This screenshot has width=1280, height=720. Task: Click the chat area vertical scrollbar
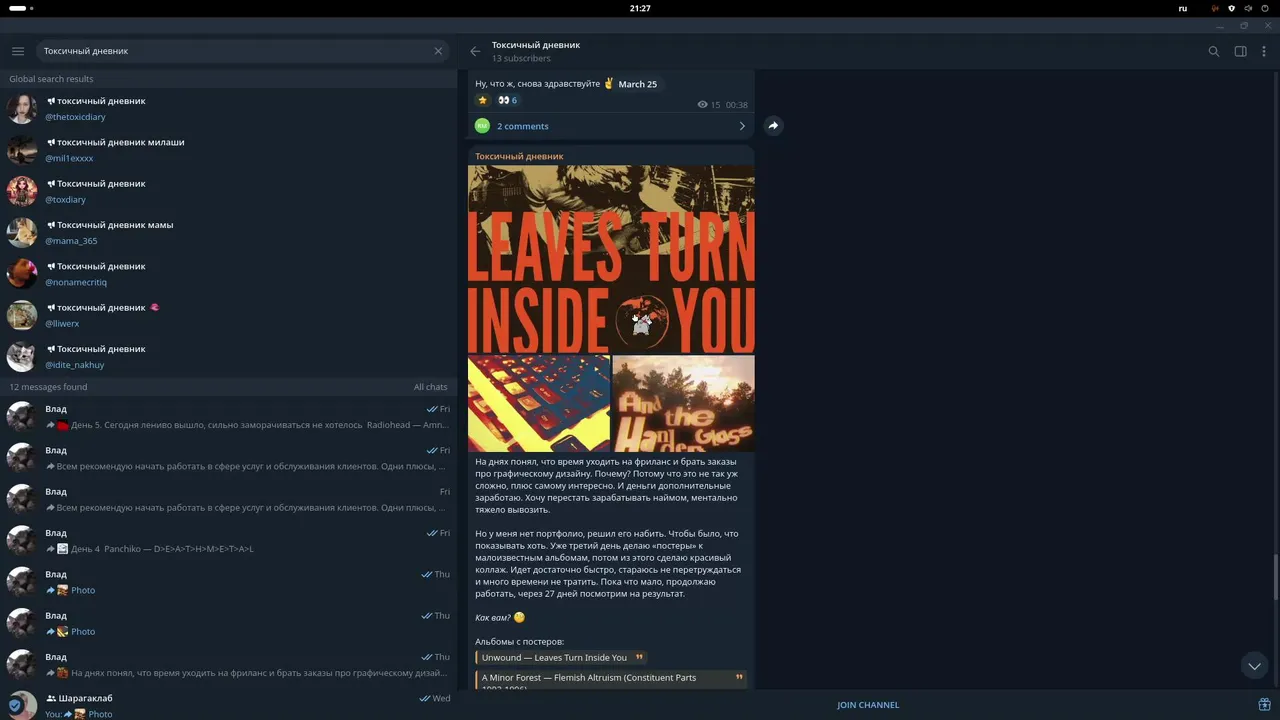tap(1276, 577)
